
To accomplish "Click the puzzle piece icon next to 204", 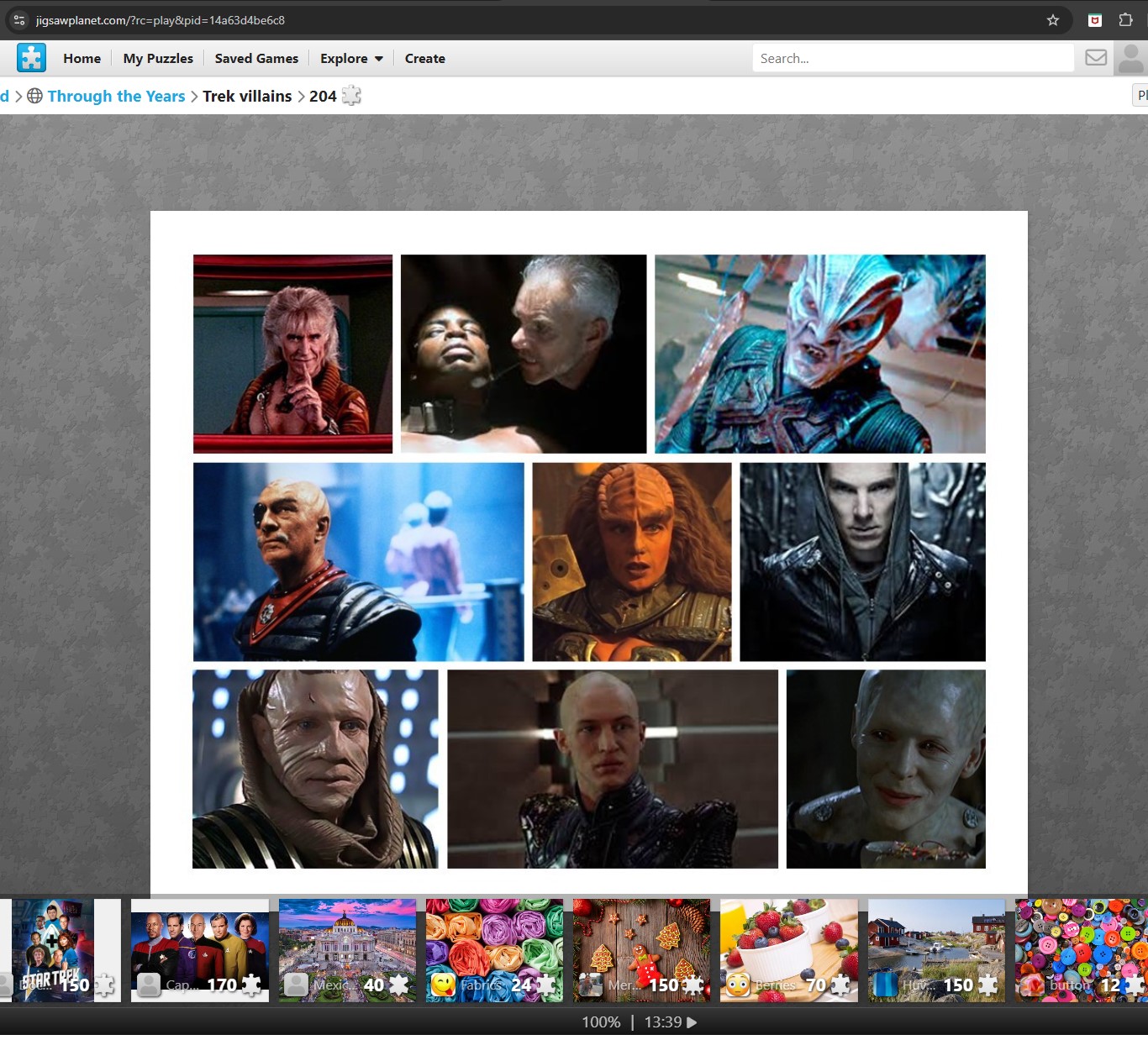I will click(x=351, y=96).
